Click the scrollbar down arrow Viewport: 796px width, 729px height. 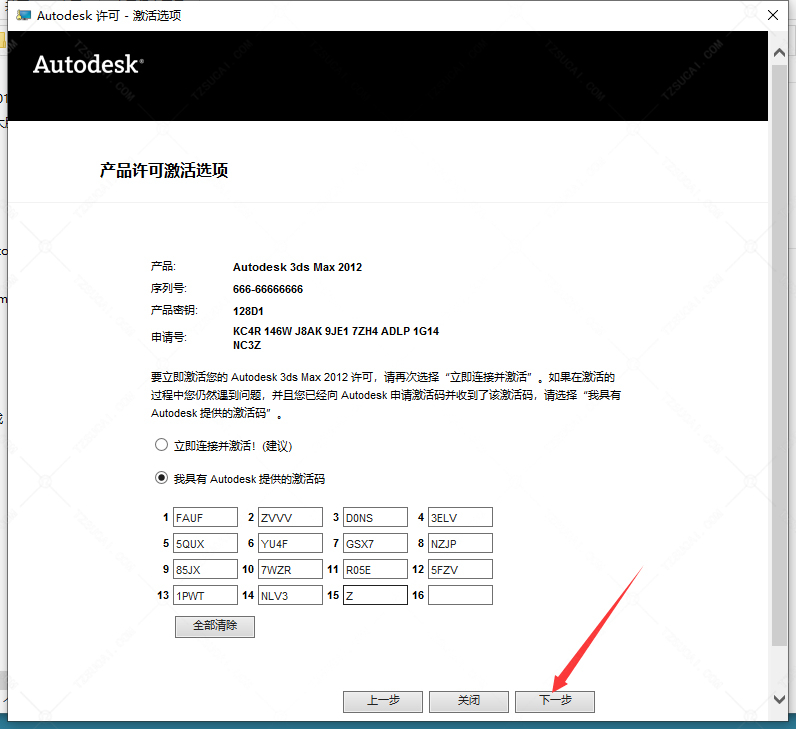779,700
